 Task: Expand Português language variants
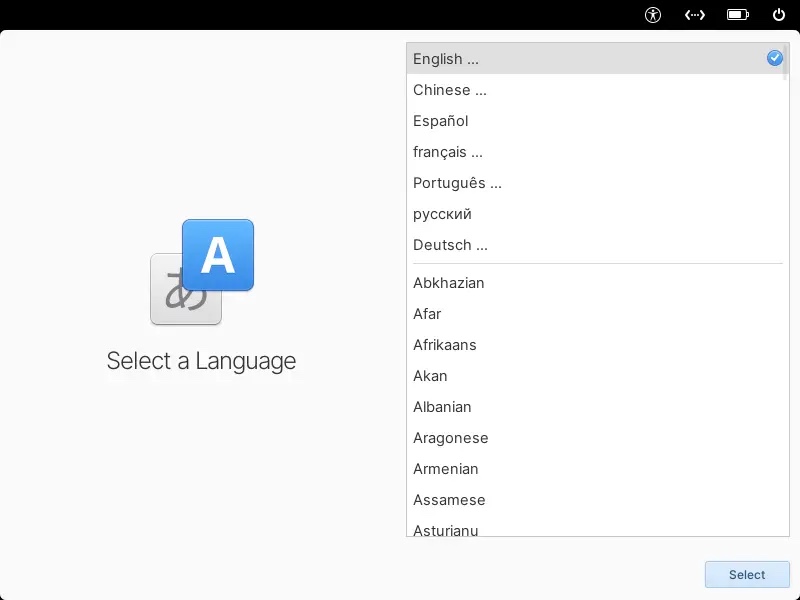pos(457,183)
